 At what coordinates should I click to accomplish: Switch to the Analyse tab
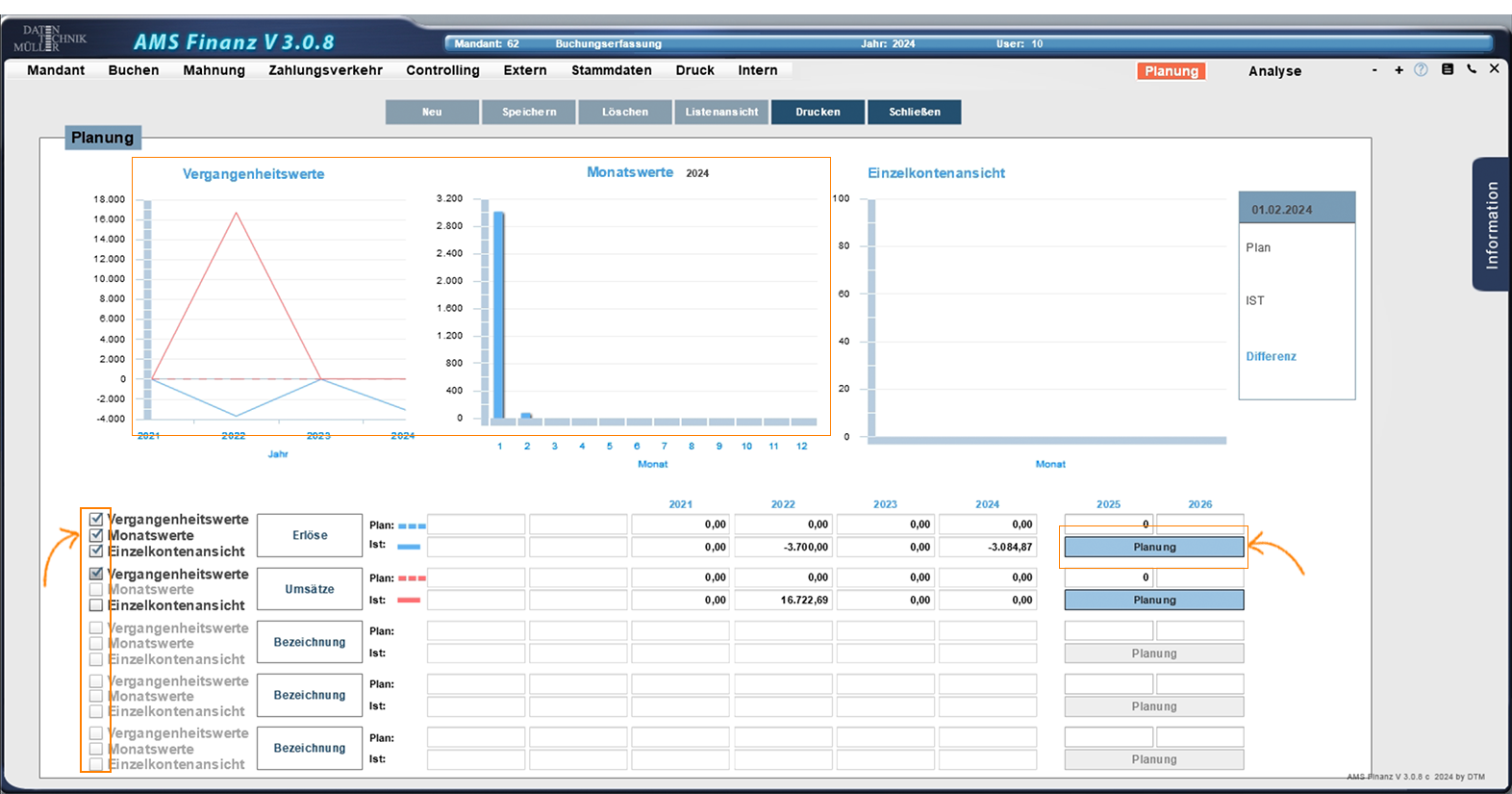pyautogui.click(x=1274, y=71)
